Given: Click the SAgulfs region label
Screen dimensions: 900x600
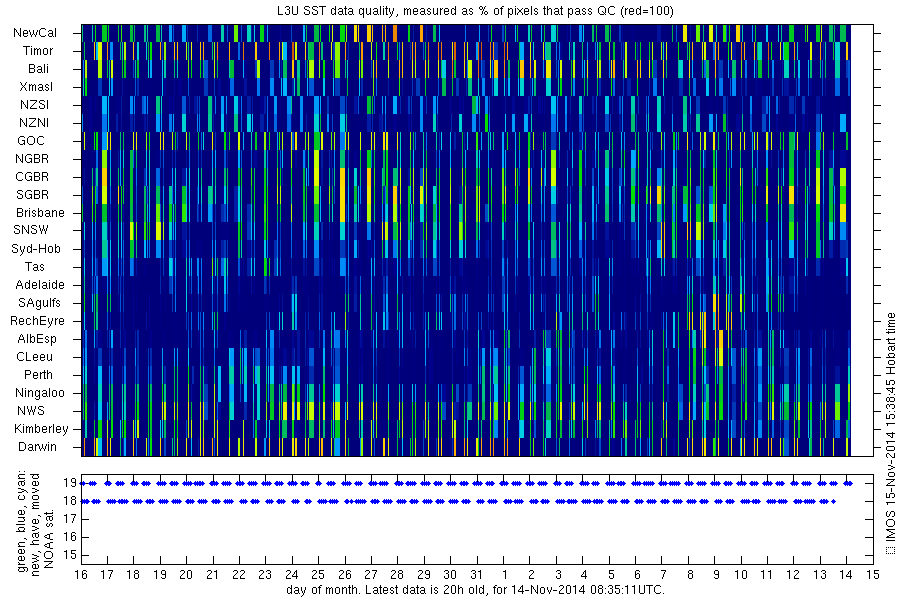Looking at the screenshot, I should (39, 303).
